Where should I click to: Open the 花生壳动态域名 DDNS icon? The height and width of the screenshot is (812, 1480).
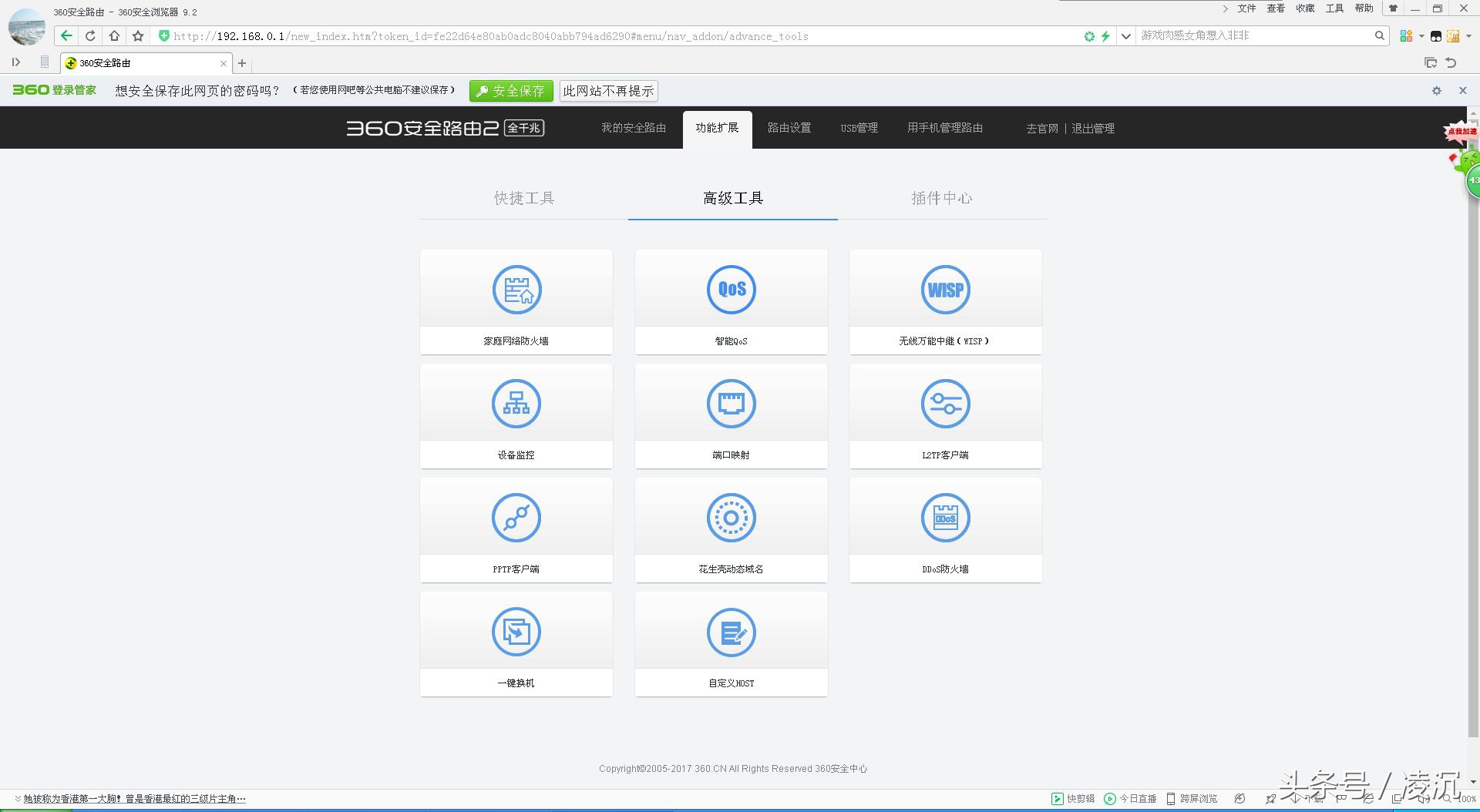tap(731, 518)
